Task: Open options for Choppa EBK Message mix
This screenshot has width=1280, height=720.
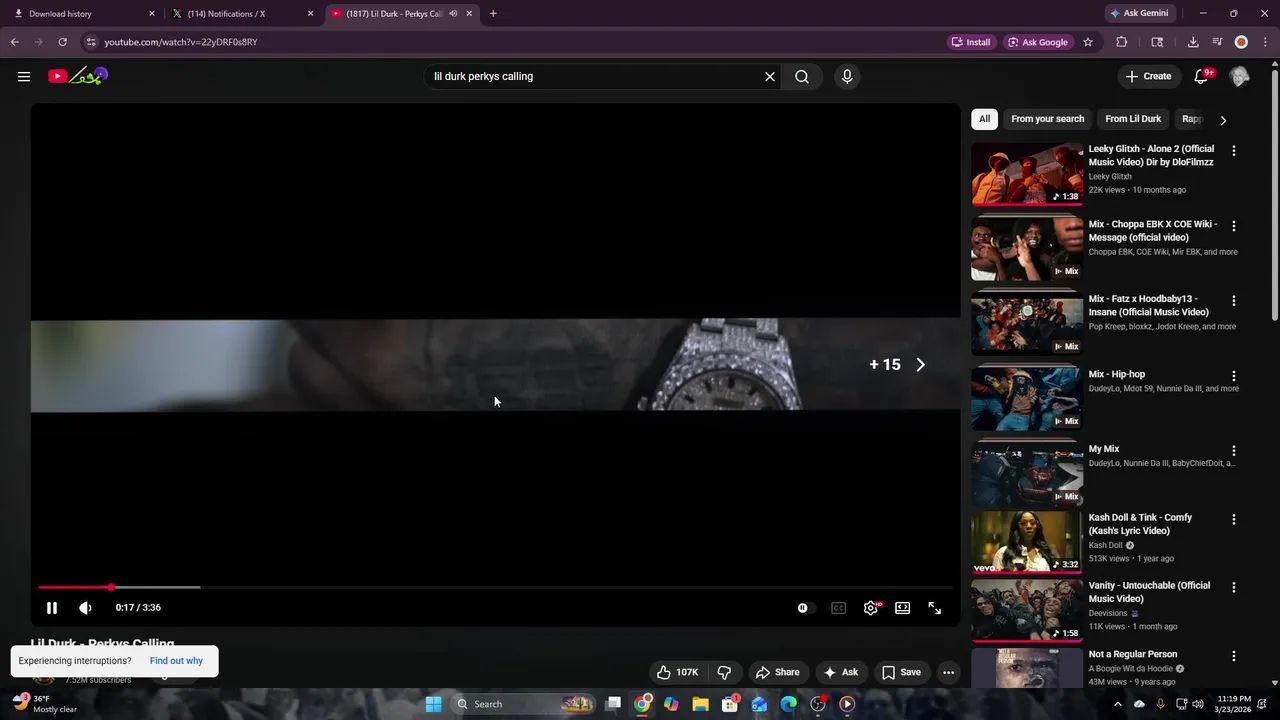Action: 1234,226
